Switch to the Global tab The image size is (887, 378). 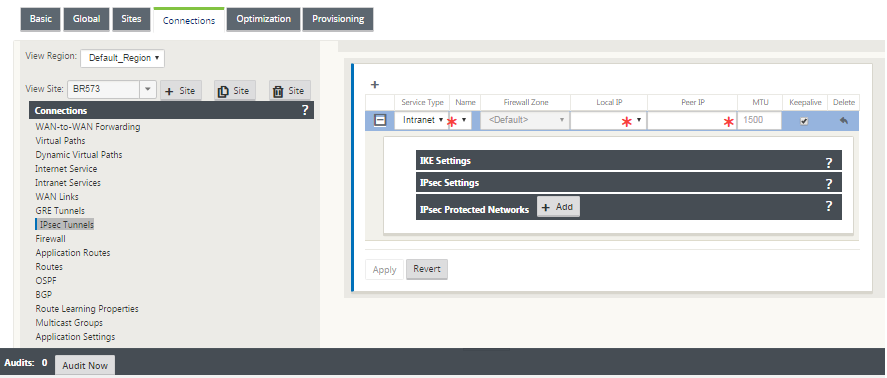point(87,19)
